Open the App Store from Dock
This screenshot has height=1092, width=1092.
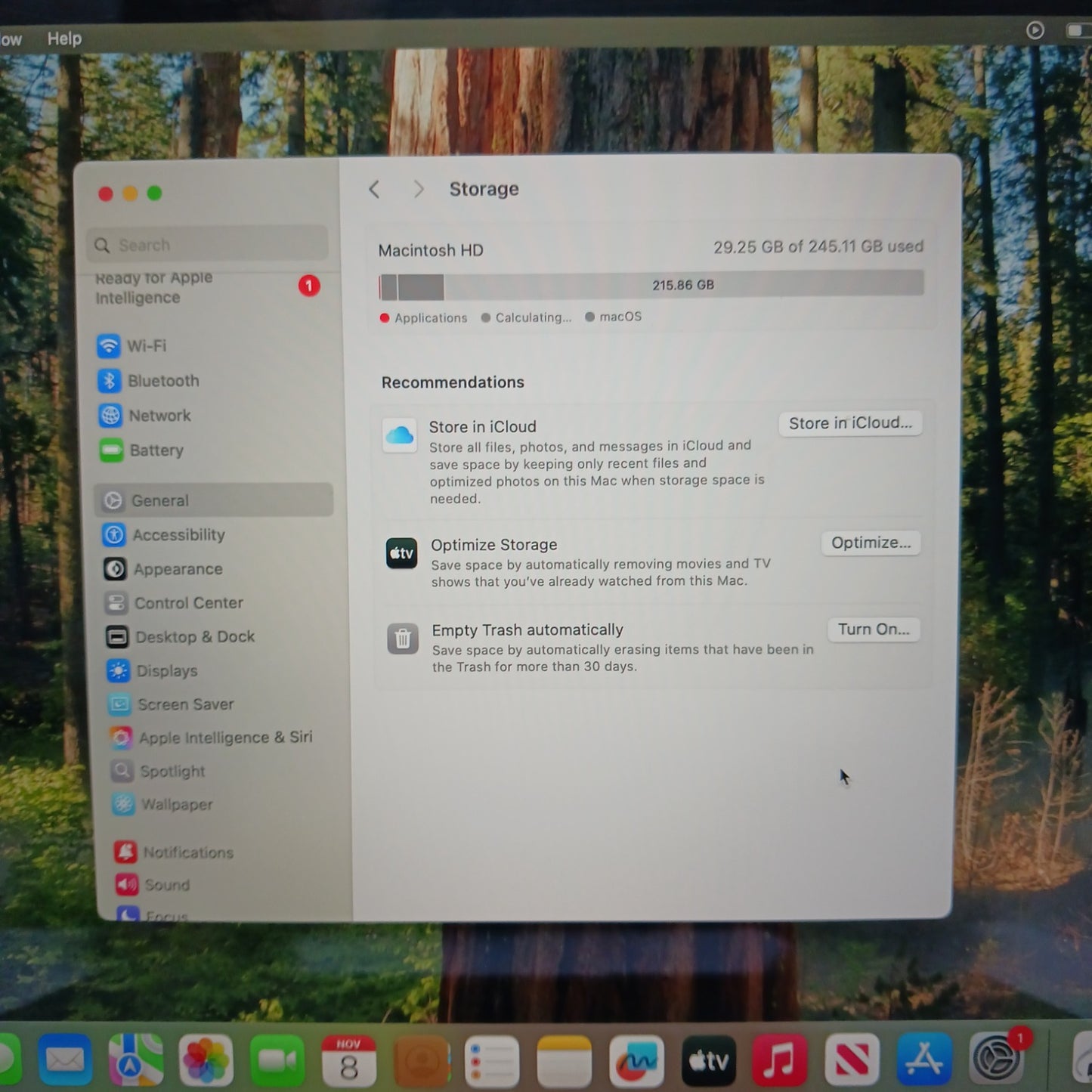(x=923, y=1060)
